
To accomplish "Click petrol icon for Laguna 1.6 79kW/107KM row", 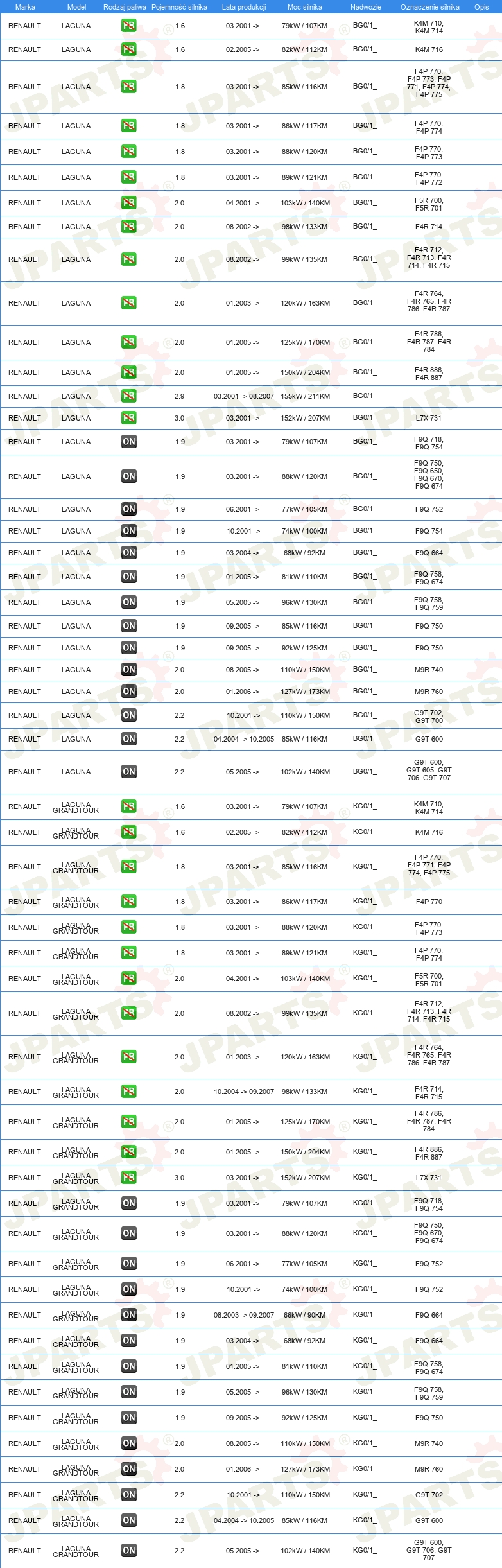I will pos(129,26).
